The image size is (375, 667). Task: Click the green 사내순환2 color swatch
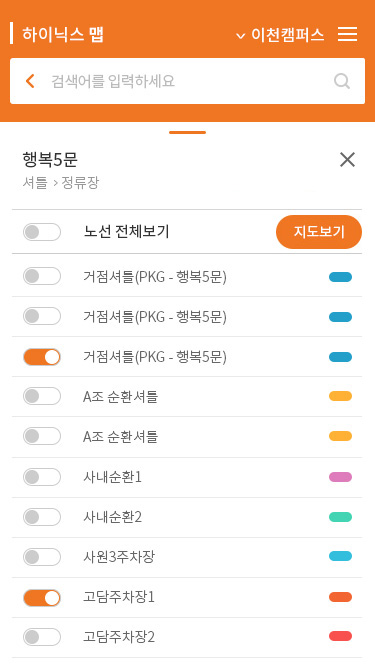[341, 517]
